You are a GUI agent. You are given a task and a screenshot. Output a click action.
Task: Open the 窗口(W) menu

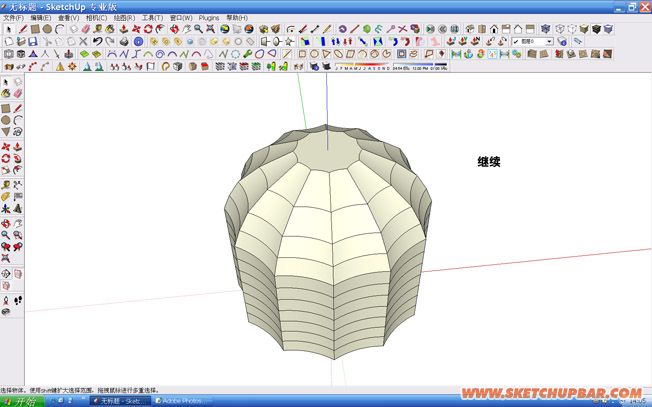click(x=181, y=18)
